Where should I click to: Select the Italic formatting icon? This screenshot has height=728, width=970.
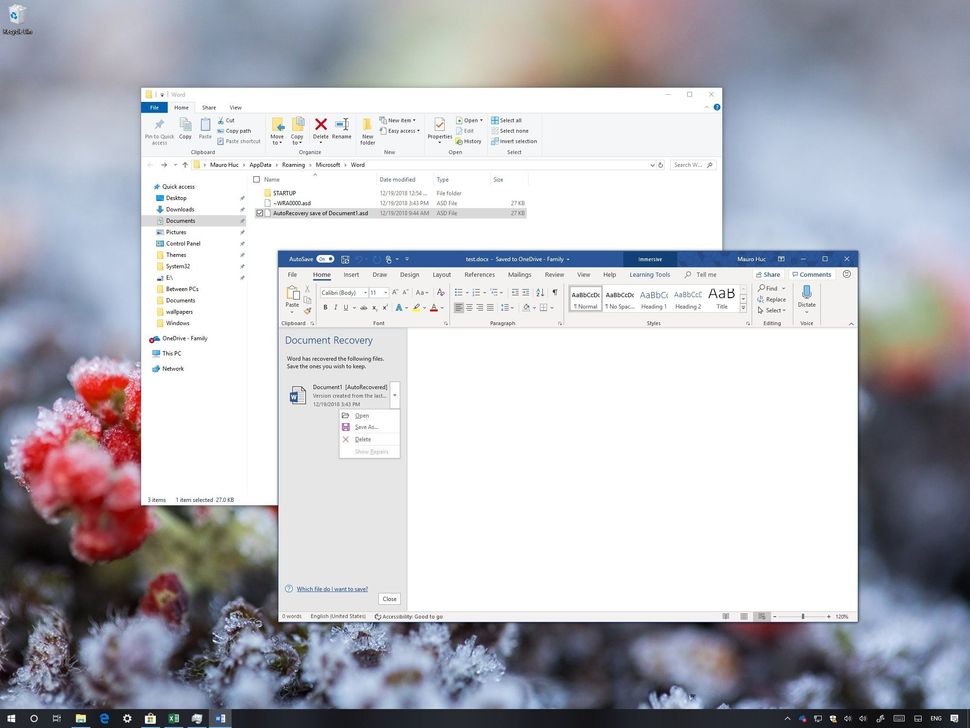336,307
